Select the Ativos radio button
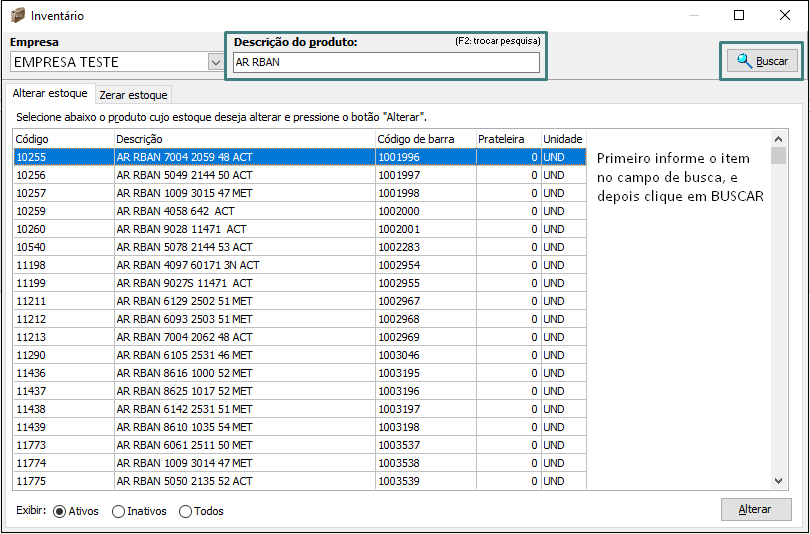This screenshot has height=534, width=810. (59, 511)
